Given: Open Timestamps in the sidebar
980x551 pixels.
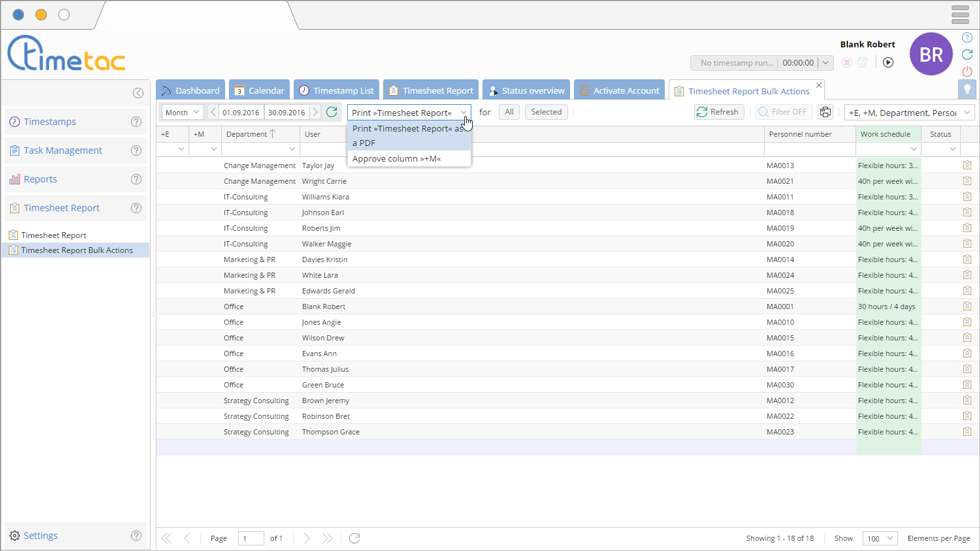Looking at the screenshot, I should (x=50, y=122).
